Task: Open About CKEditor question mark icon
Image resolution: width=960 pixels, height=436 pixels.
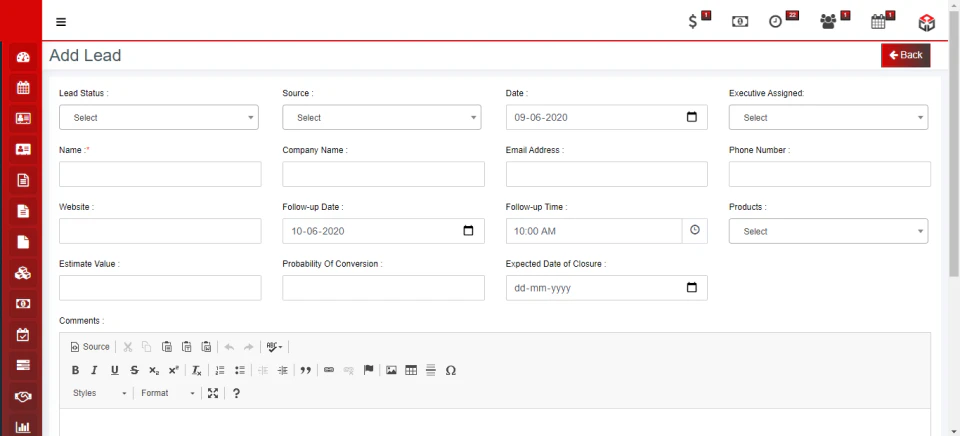Action: click(236, 393)
